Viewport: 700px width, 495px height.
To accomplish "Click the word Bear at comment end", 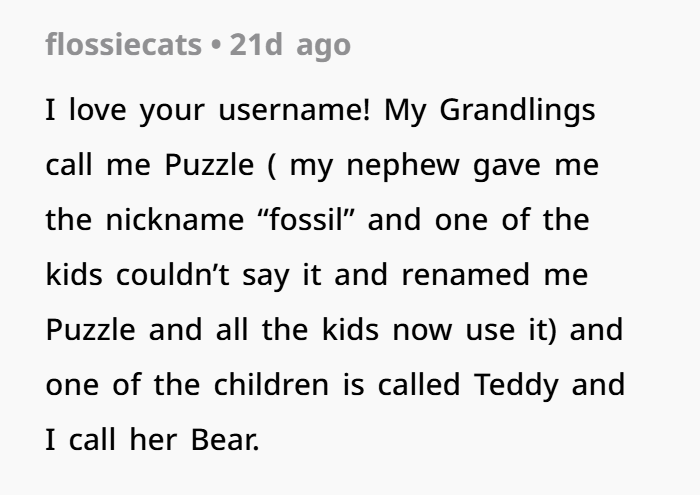I will [225, 440].
